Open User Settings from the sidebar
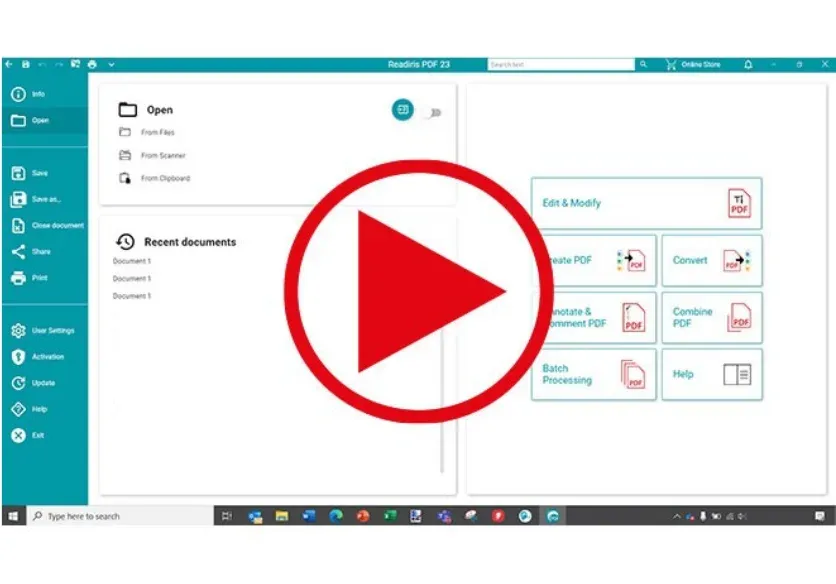 [45, 330]
